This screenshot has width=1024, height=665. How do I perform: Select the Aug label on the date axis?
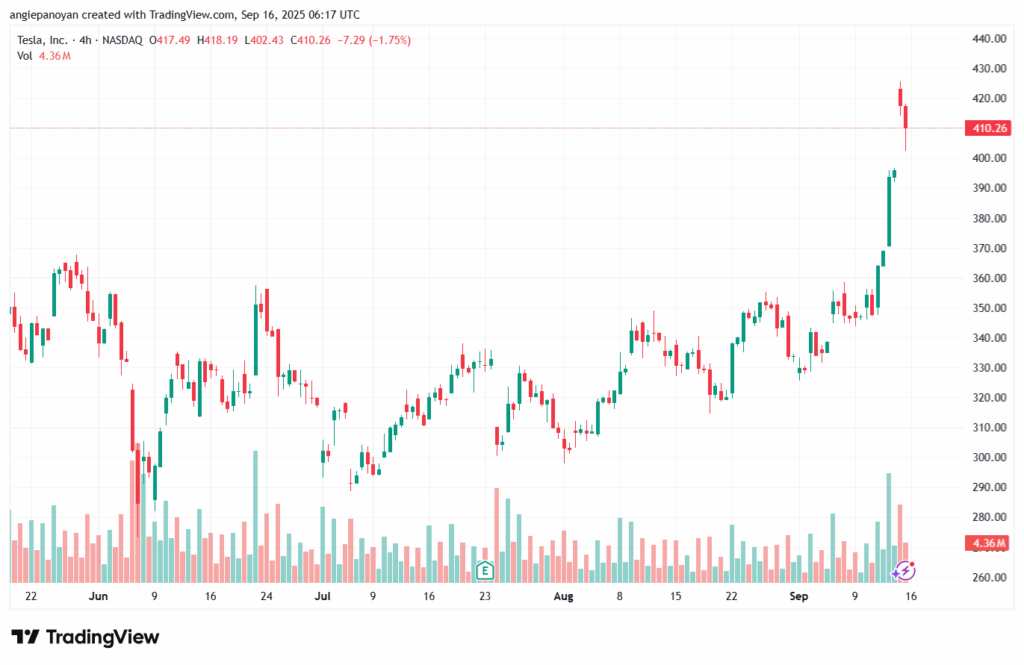[563, 596]
